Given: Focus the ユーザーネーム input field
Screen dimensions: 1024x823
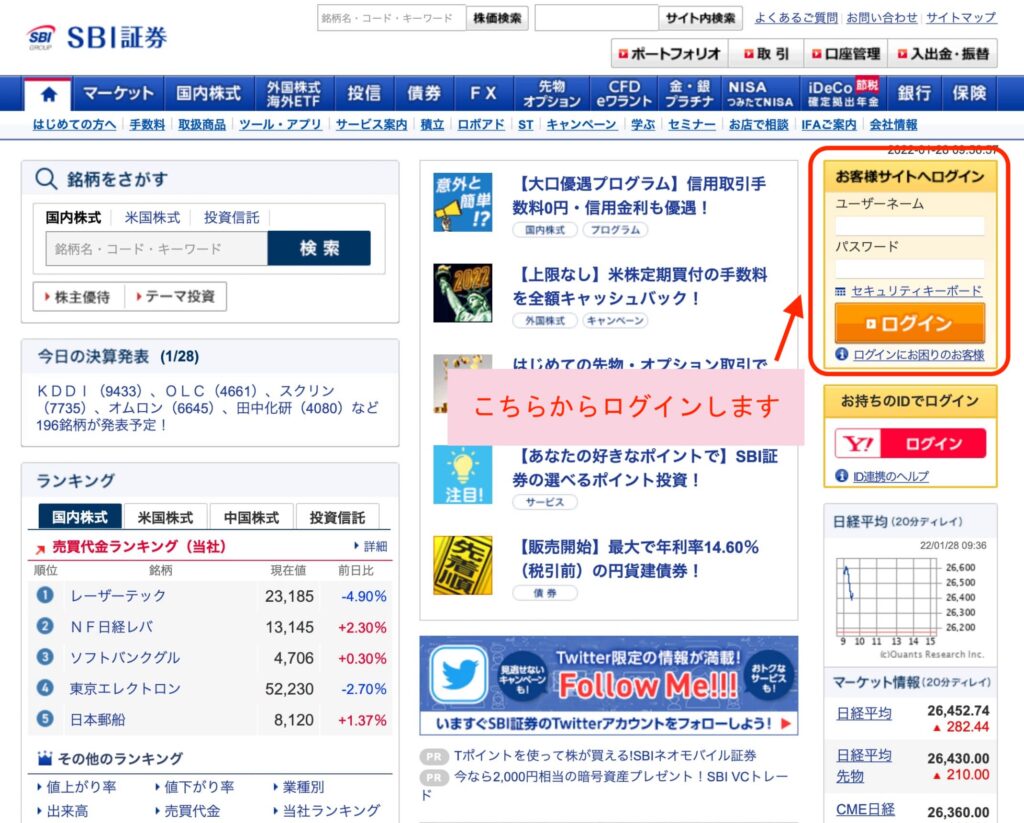Looking at the screenshot, I should tap(910, 226).
